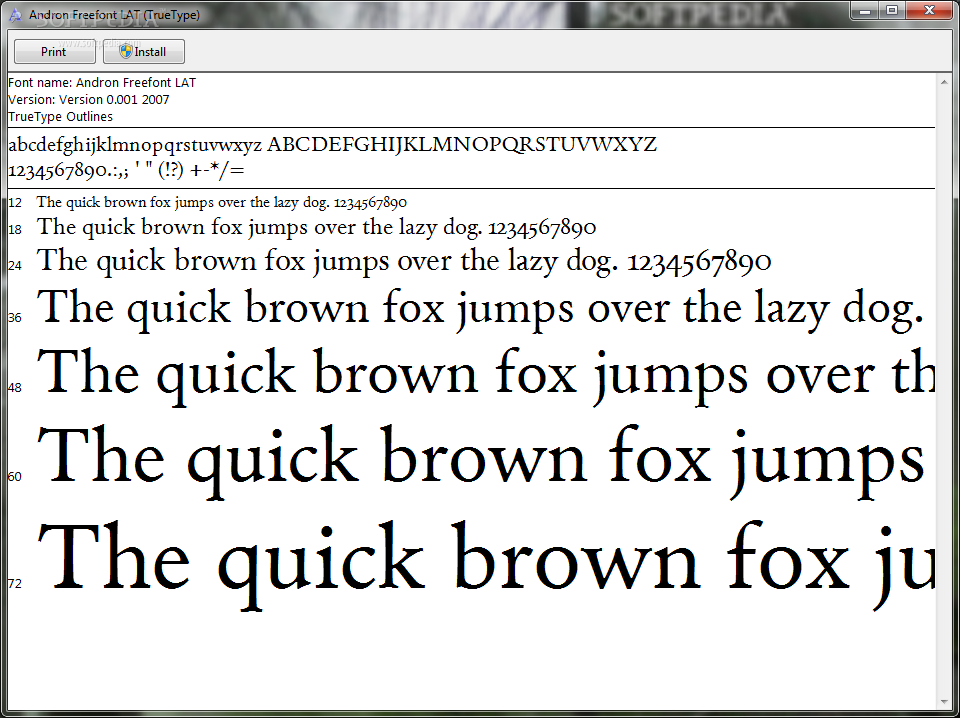Click the 12-point pangram sample sentence

(x=222, y=203)
